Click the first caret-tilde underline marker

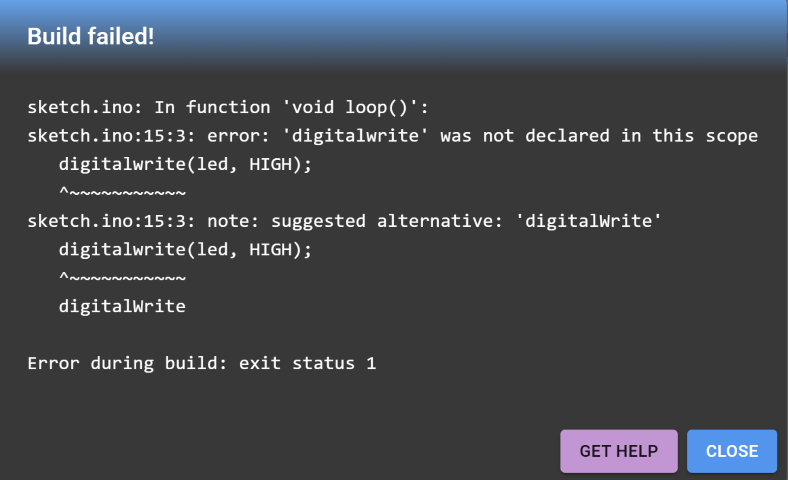[x=123, y=193]
